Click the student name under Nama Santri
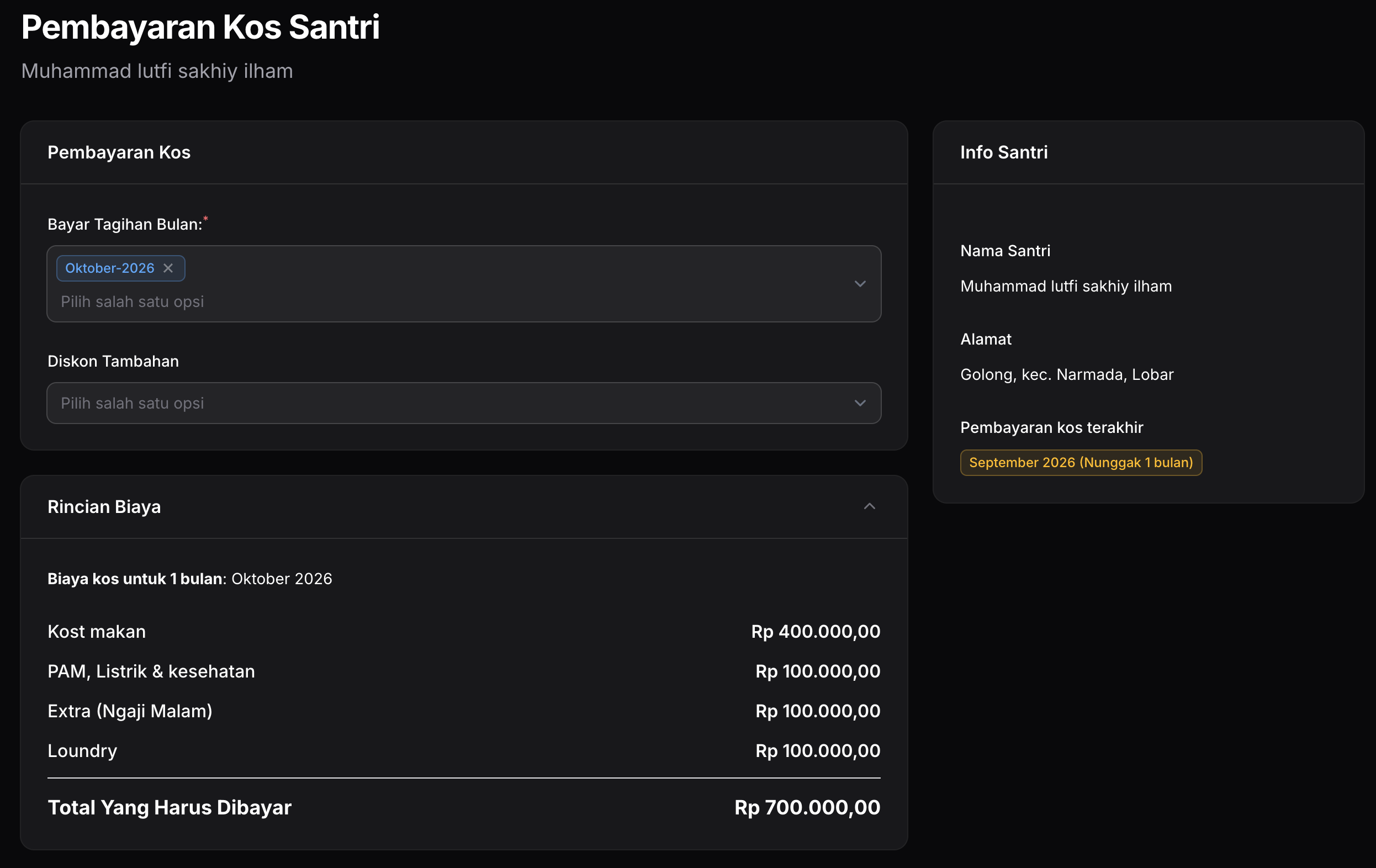The image size is (1376, 868). 1066,285
